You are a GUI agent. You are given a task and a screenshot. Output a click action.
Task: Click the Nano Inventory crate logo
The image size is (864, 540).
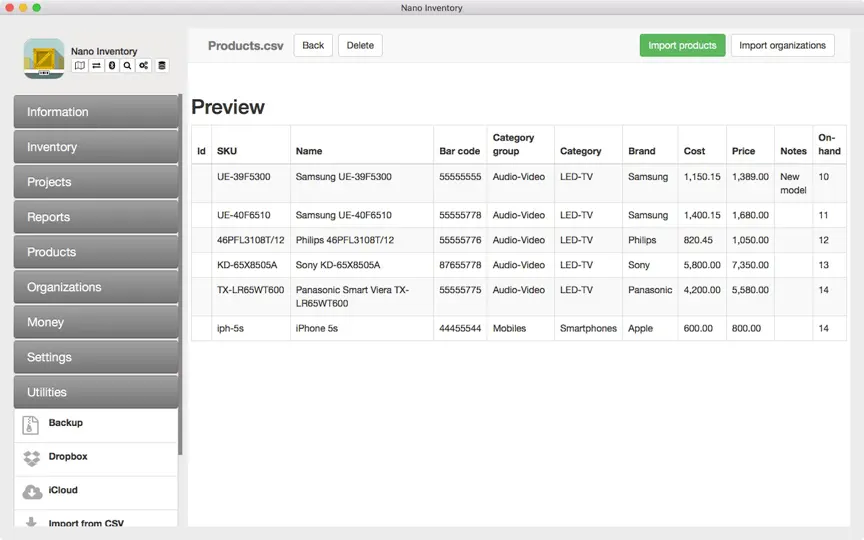pos(44,58)
